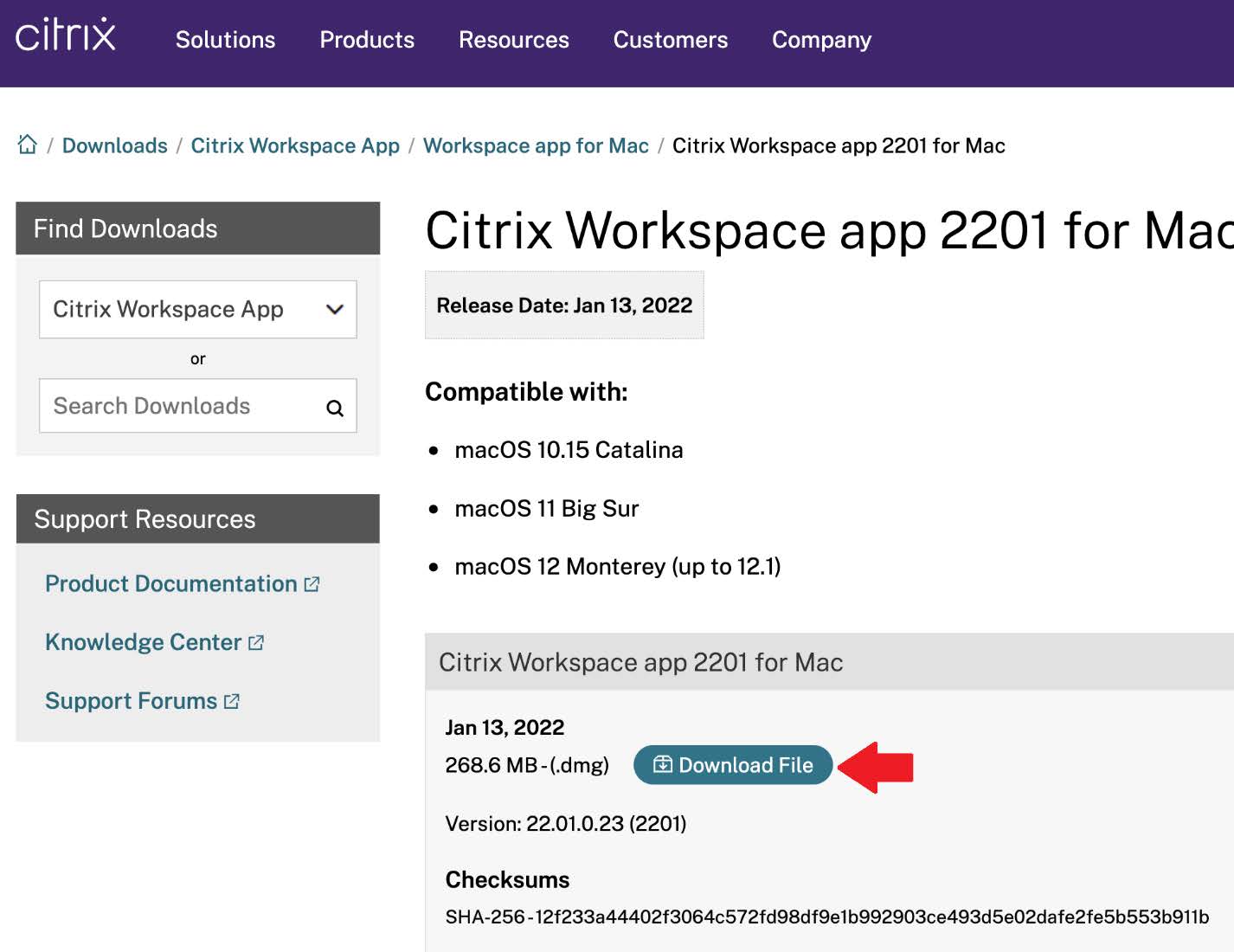Open the Downloads breadcrumb link
Screen dimensions: 1234x952
(115, 145)
